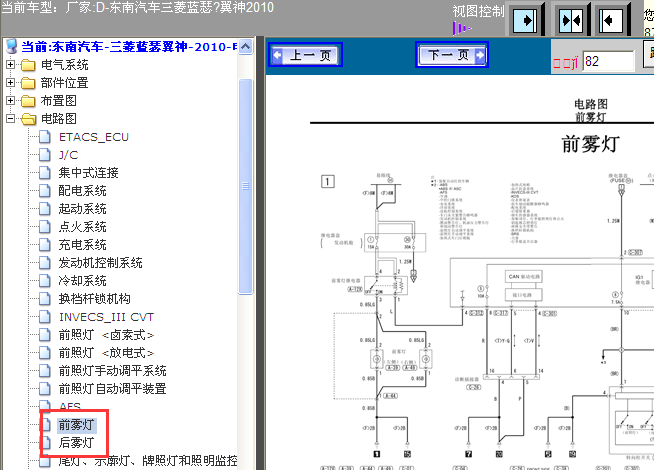This screenshot has height=470, width=654.
Task: Click the root node computer icon
Action: pos(12,46)
